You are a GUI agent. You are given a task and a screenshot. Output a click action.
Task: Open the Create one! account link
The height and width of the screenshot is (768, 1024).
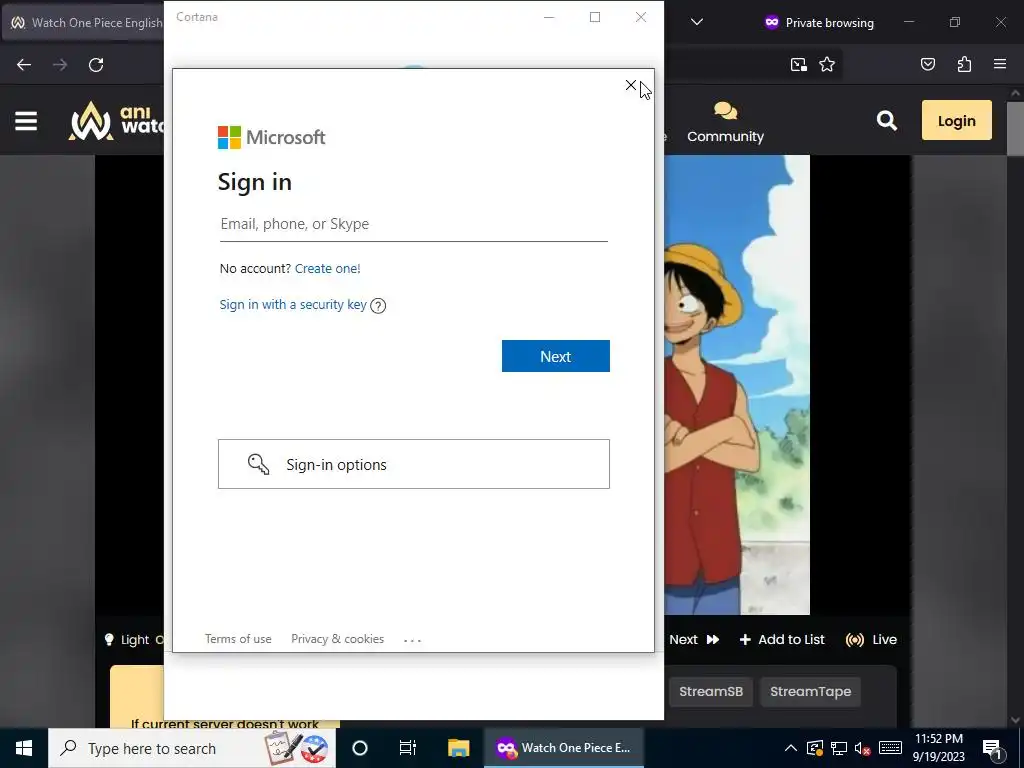click(327, 268)
